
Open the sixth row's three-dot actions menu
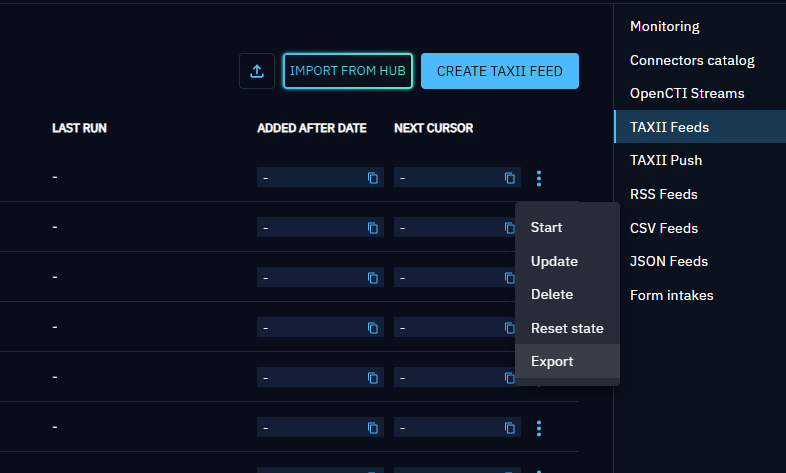pos(539,428)
